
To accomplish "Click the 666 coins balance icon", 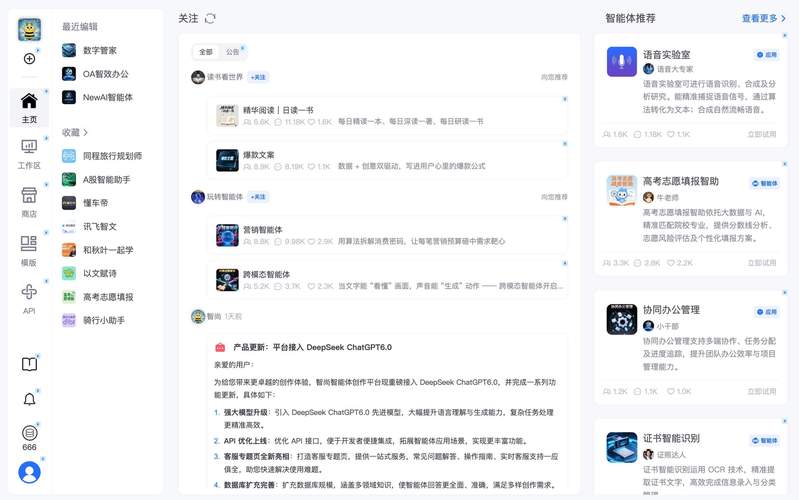I will (30, 433).
